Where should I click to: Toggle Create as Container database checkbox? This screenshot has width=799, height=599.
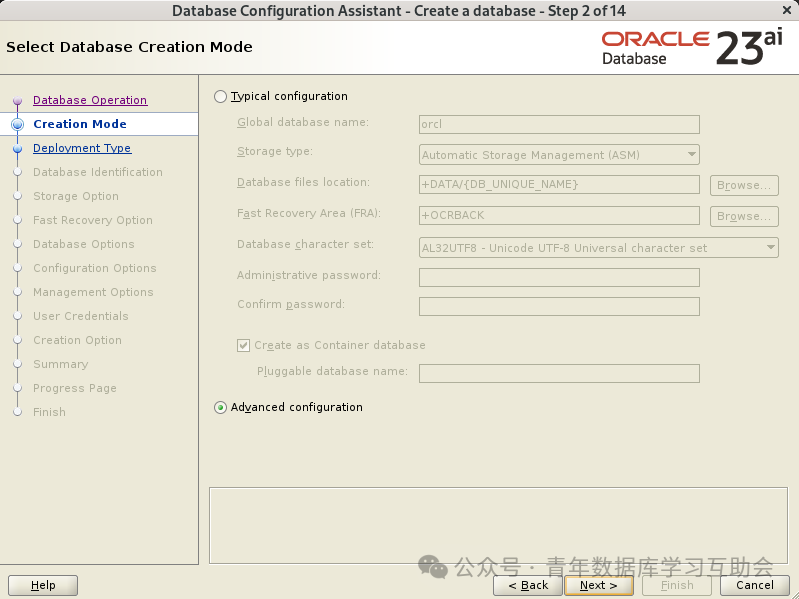coord(243,345)
